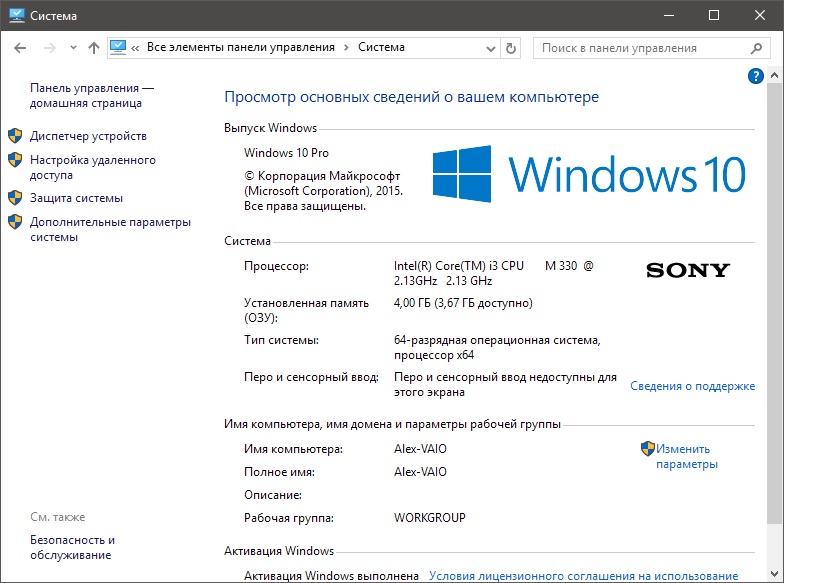819x583 pixels.
Task: Open the recent locations dropdown arrow
Action: (73, 48)
